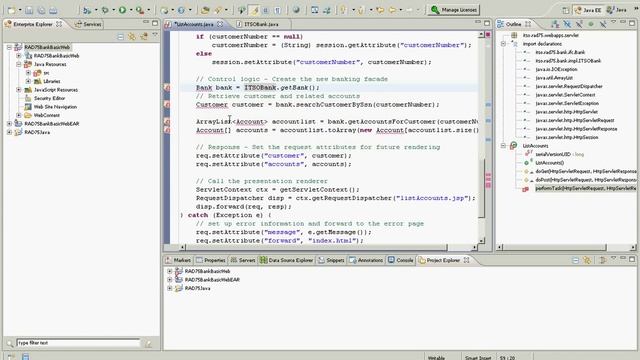
Task: Open the Annotations tab
Action: [x=367, y=260]
